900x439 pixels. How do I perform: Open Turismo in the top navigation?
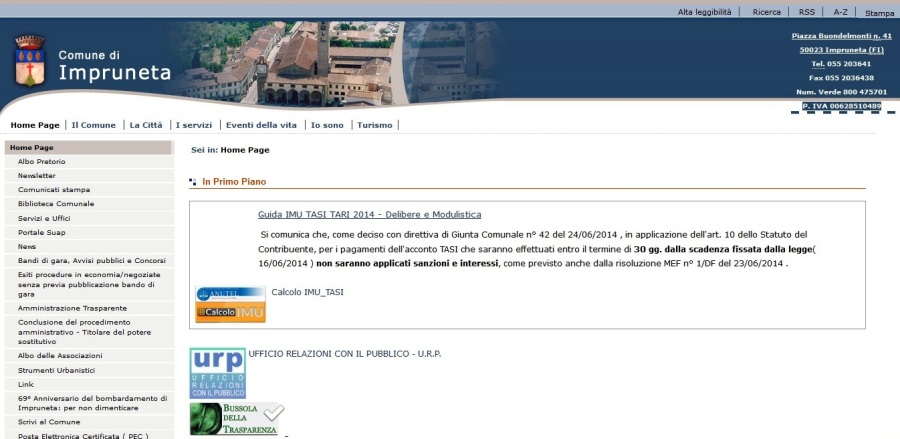(x=375, y=125)
